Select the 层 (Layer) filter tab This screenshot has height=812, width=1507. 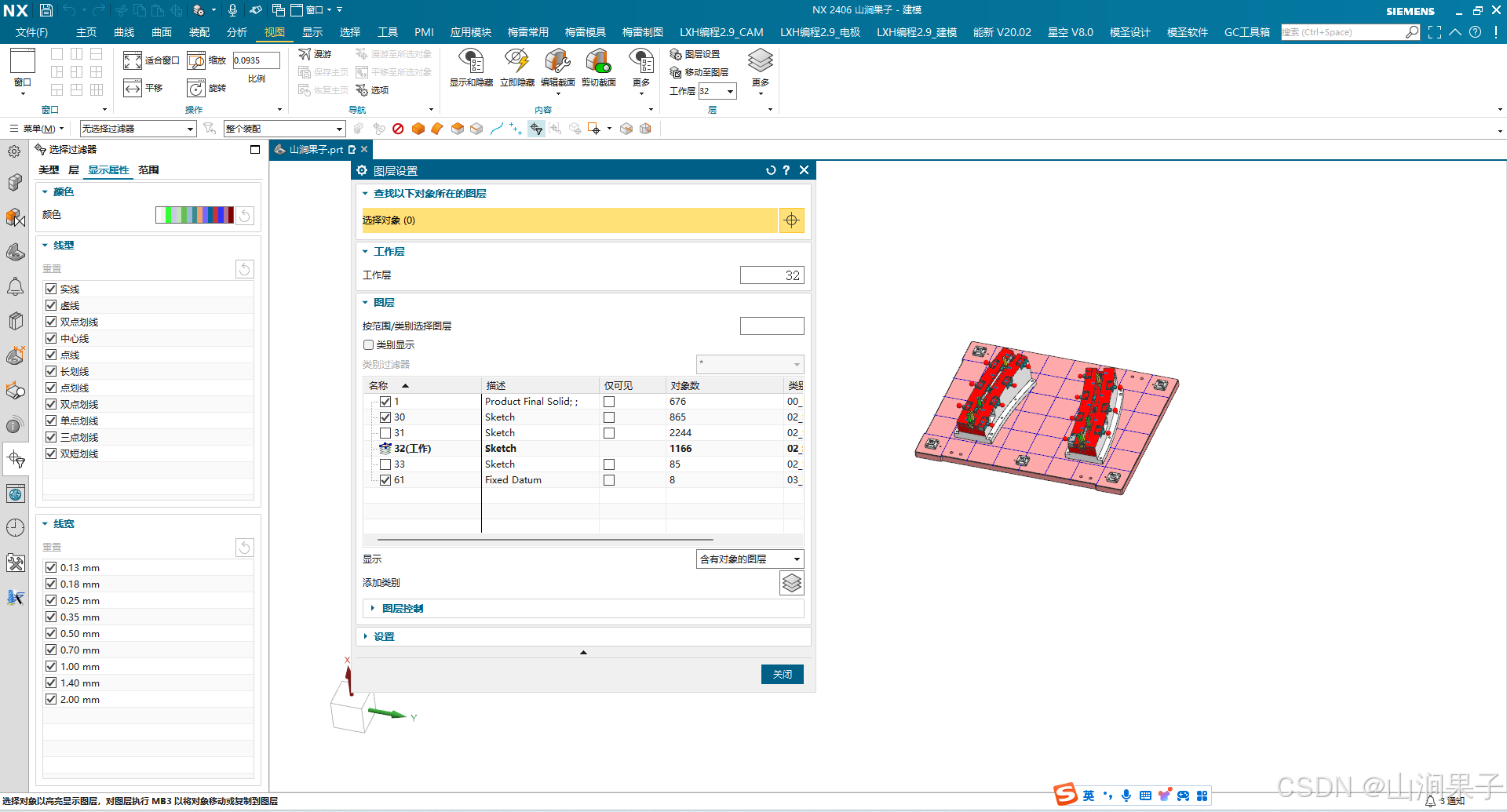tap(74, 170)
